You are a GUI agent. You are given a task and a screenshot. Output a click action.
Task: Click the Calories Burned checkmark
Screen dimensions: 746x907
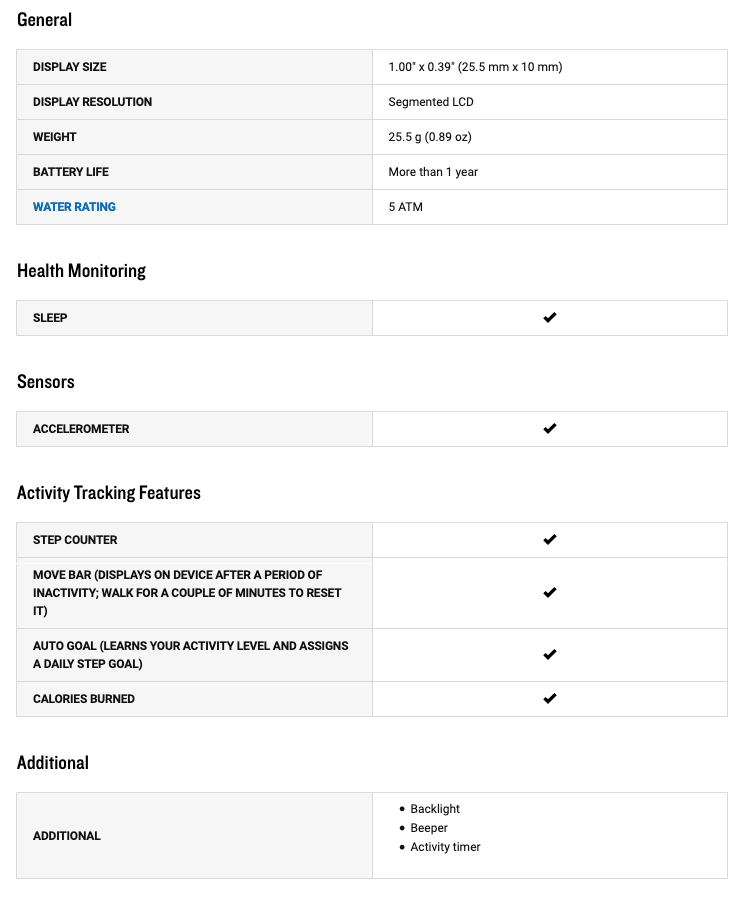click(549, 699)
